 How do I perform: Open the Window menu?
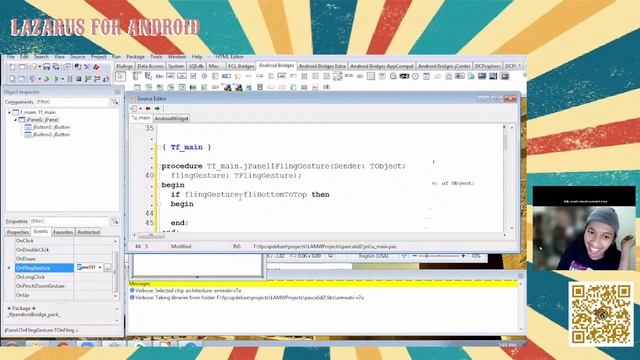177,57
